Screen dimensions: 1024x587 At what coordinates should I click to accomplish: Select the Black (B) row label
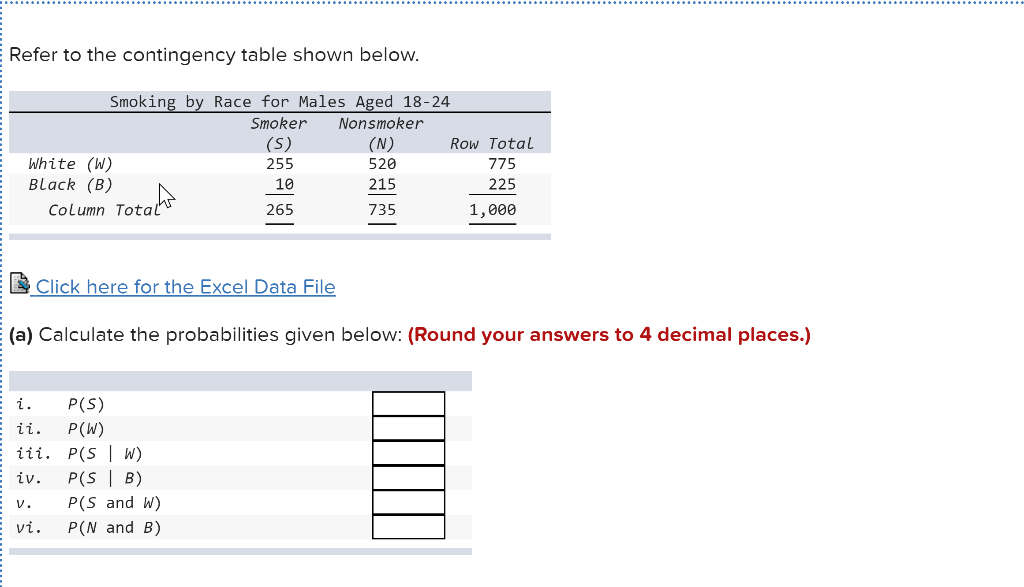70,184
